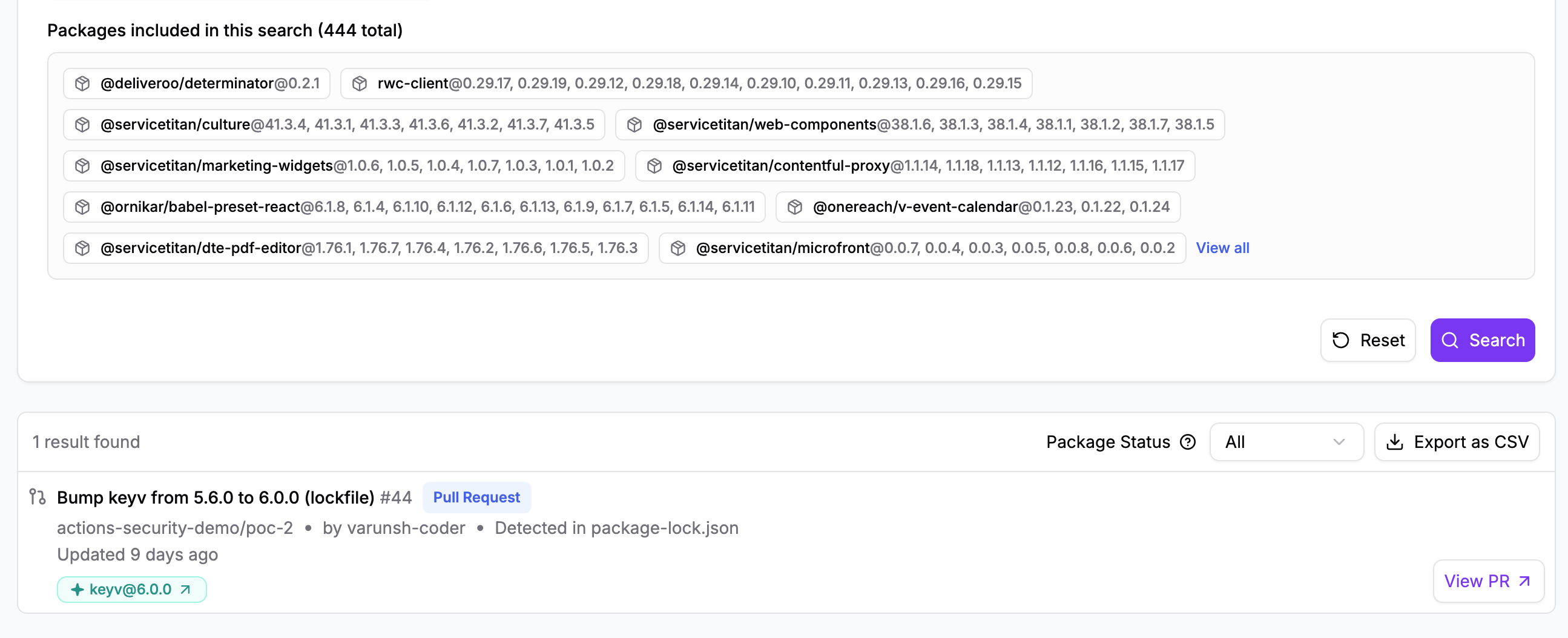Image resolution: width=1568 pixels, height=638 pixels.
Task: Click the Package Status label
Action: point(1108,442)
